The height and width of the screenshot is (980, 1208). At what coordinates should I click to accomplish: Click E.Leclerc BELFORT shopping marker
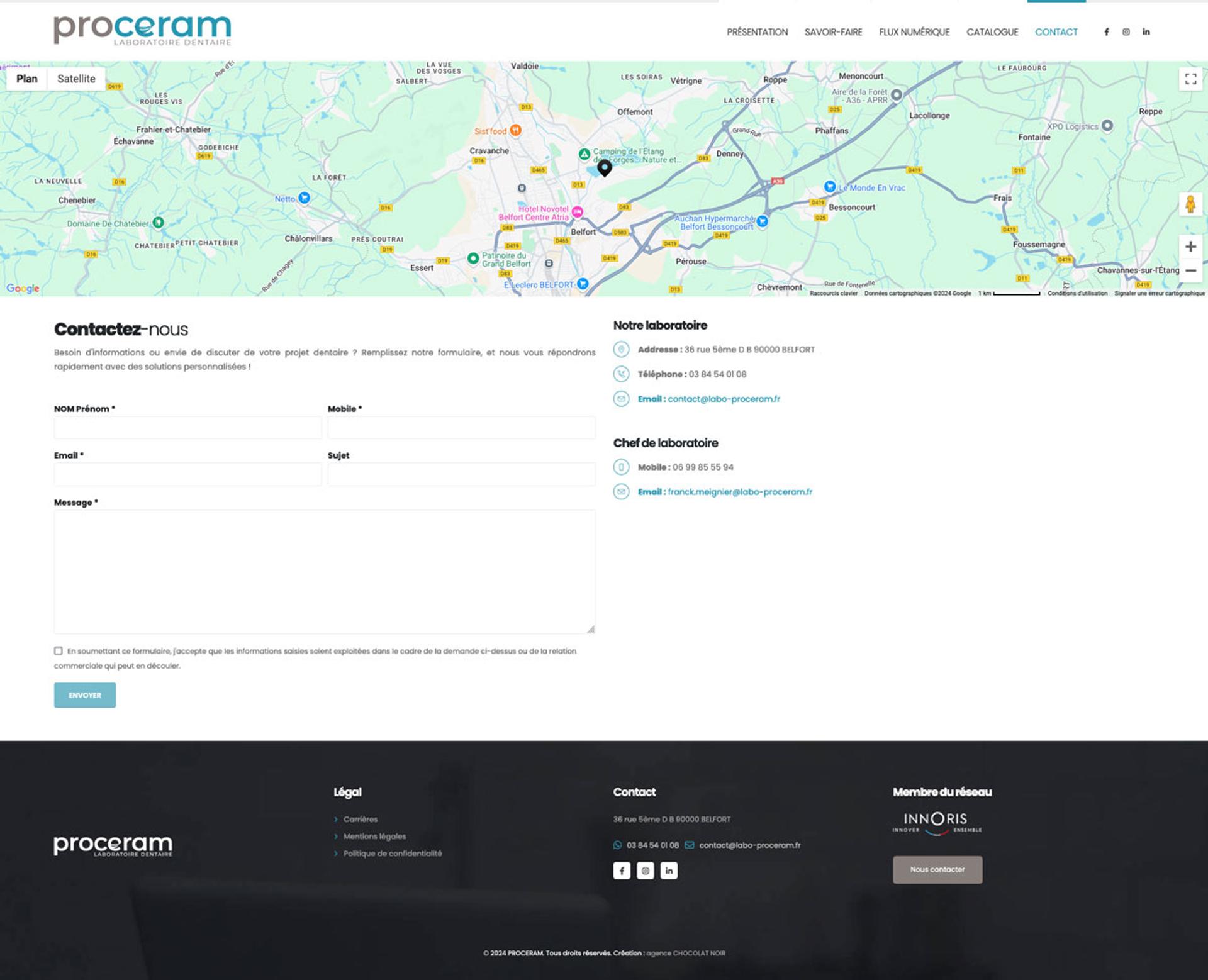coord(583,284)
